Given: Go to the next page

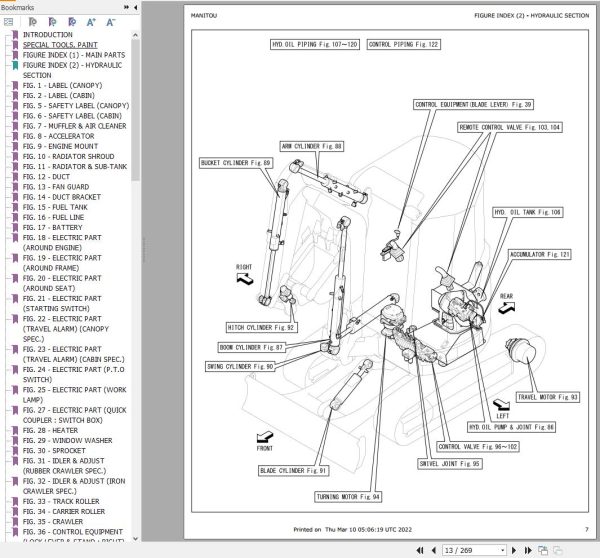Looking at the screenshot, I should click(x=514, y=550).
